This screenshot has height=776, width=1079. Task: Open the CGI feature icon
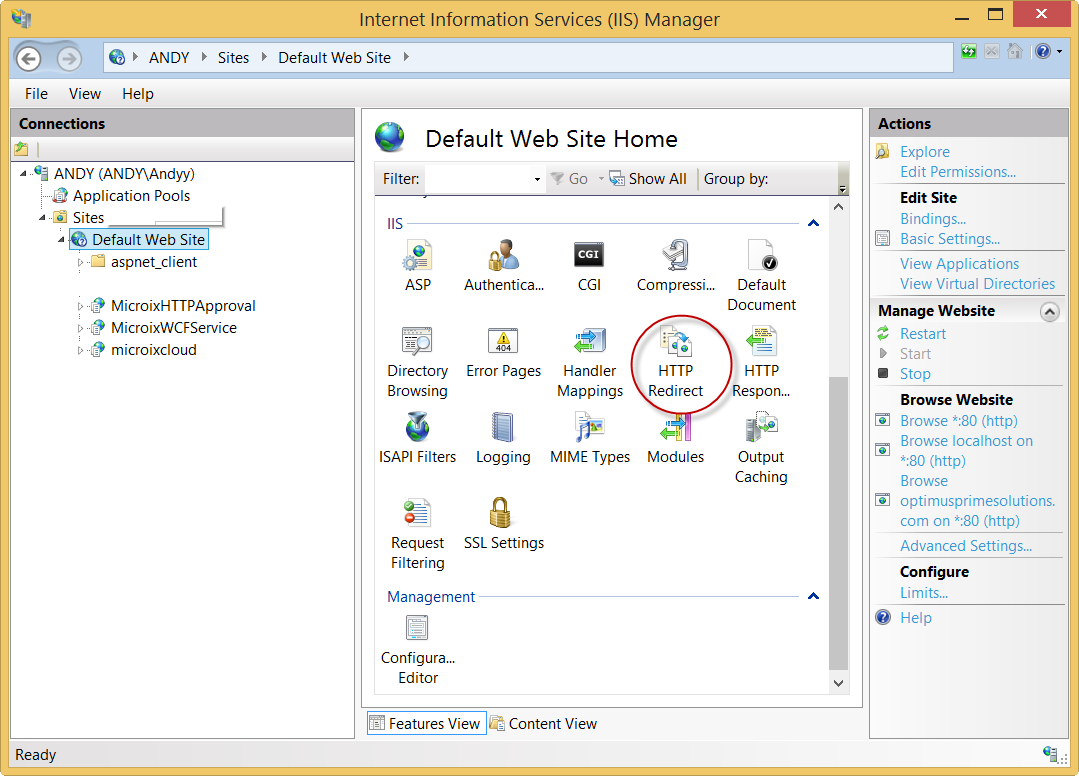point(589,257)
